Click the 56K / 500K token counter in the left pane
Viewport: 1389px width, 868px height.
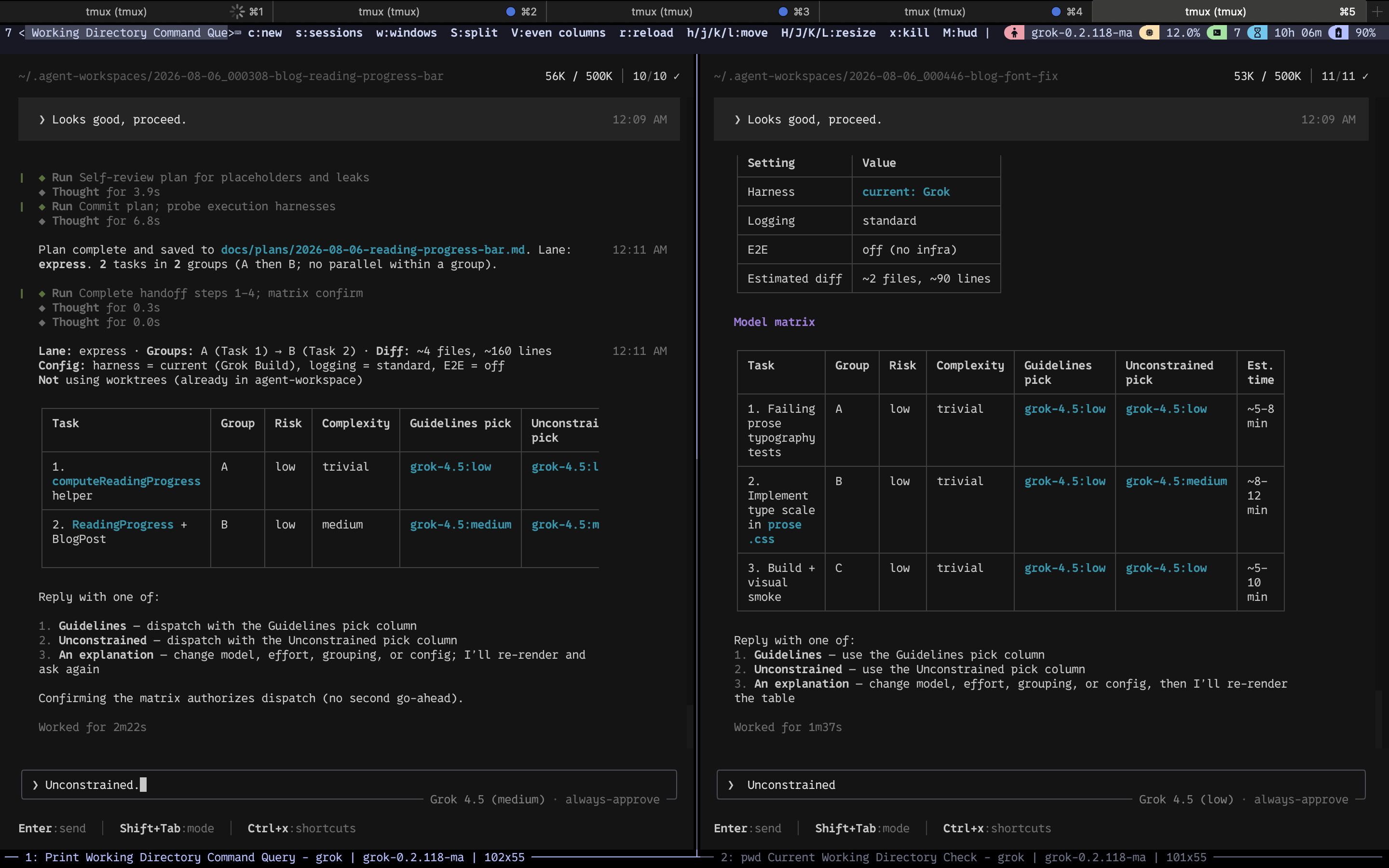point(579,76)
